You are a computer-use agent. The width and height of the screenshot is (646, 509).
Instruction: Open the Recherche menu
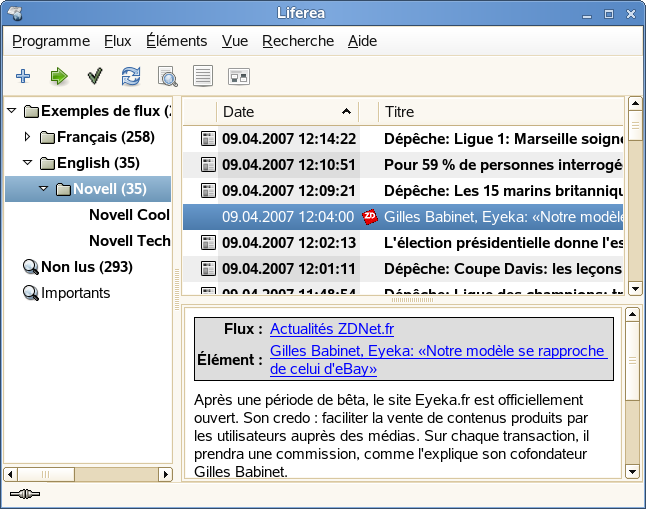click(298, 41)
